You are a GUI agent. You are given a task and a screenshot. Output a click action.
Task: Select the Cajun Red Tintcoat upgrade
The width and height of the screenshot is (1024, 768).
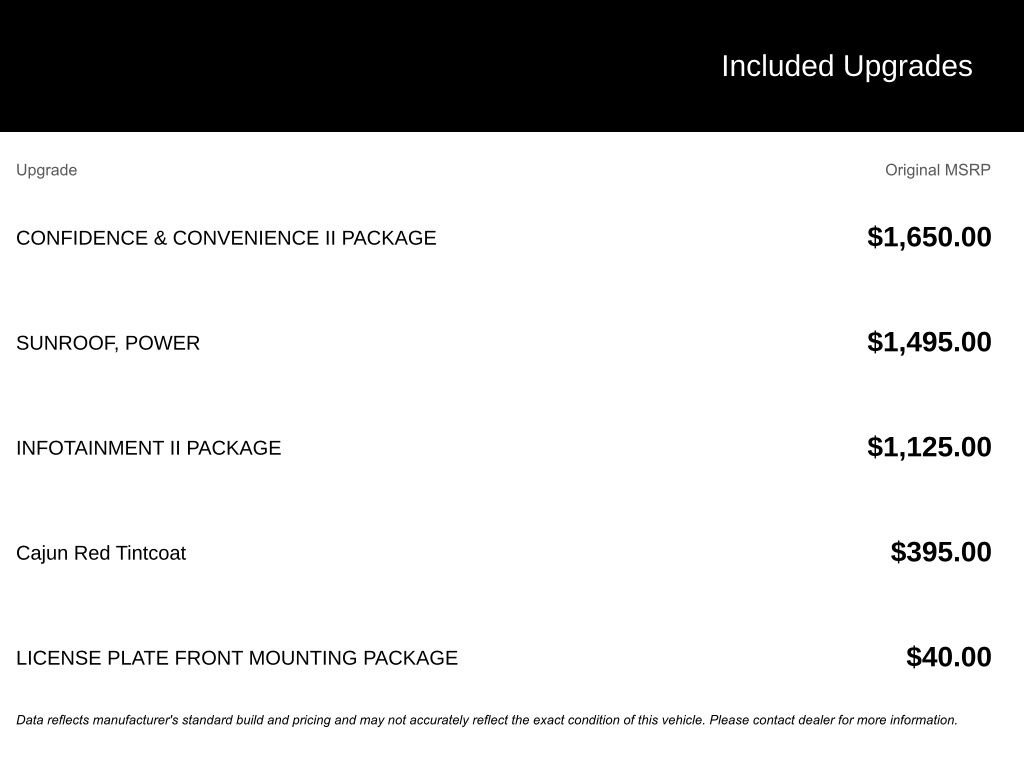[x=101, y=553]
